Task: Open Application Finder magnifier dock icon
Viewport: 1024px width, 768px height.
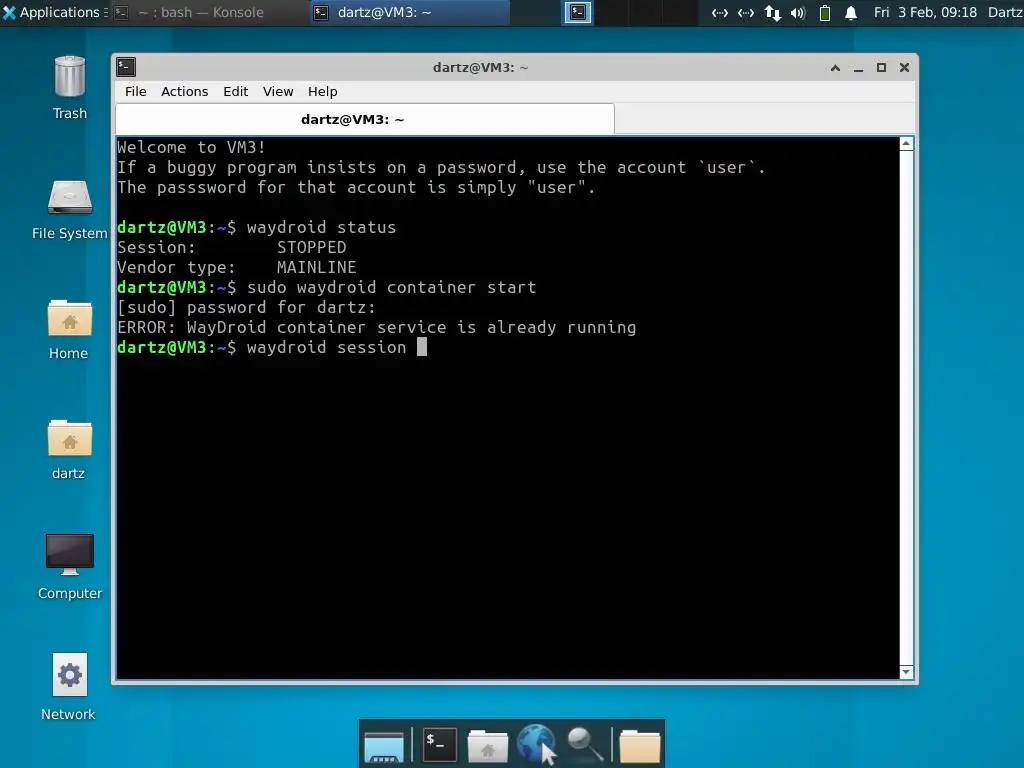Action: [584, 744]
